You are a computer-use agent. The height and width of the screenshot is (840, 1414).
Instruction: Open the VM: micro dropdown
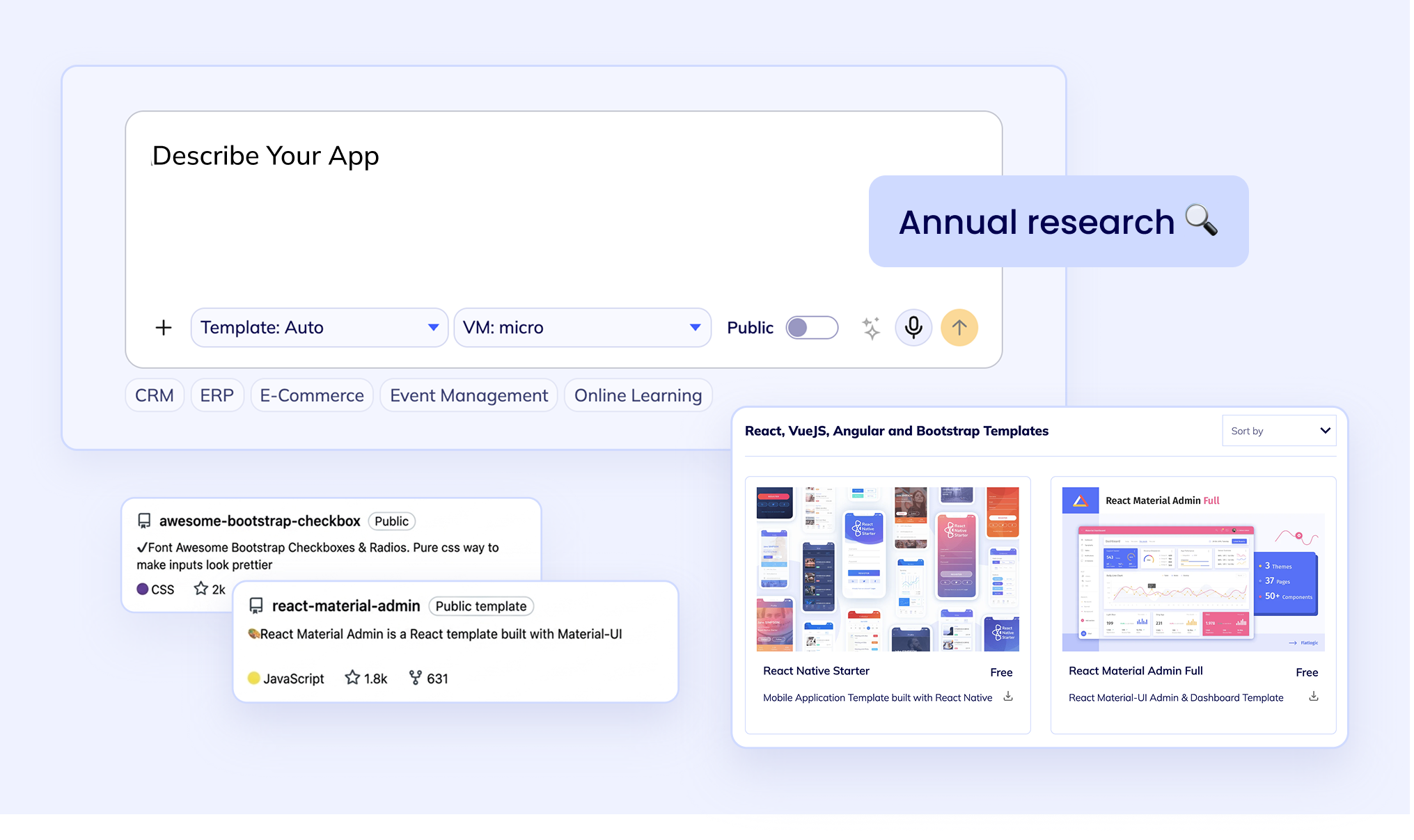click(582, 327)
